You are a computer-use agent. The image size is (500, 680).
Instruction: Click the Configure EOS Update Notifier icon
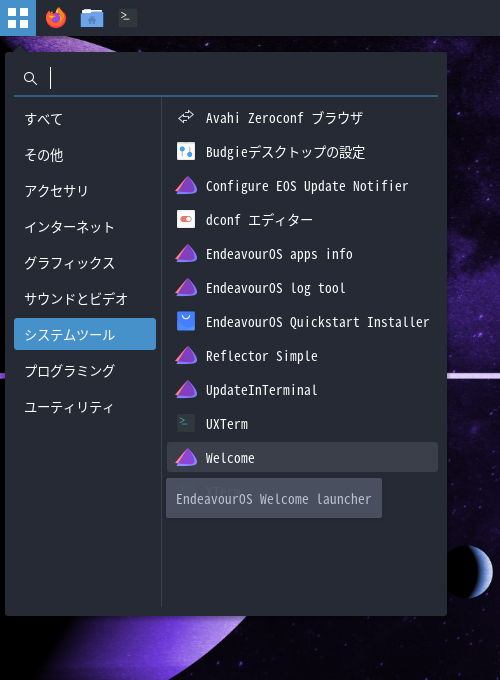[186, 185]
